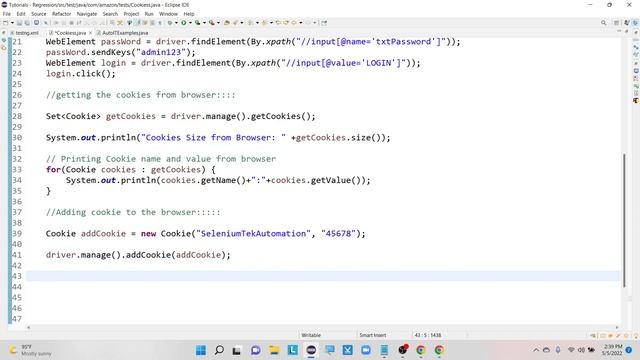The image size is (640, 360).
Task: Click the Pin Editor toolbar icon
Action: pos(324,23)
